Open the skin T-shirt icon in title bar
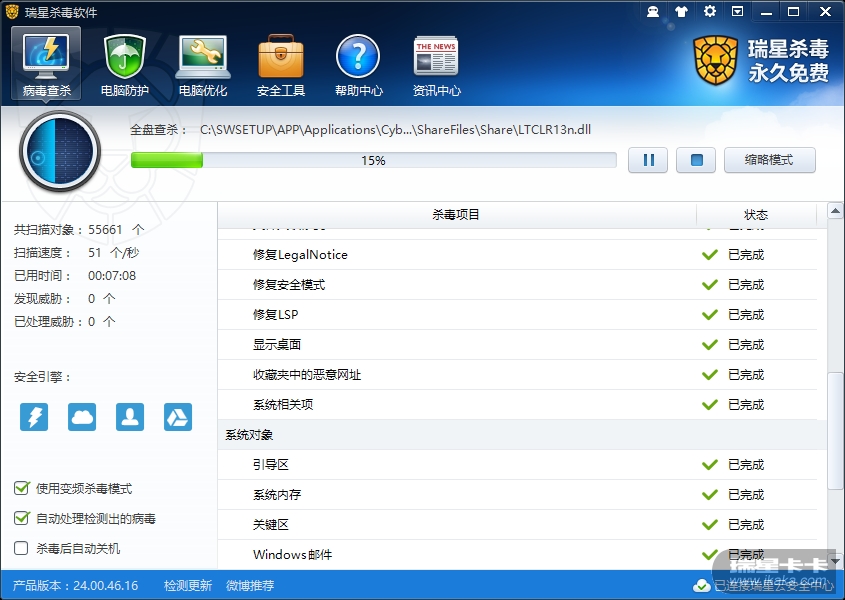This screenshot has height=600, width=845. 681,11
